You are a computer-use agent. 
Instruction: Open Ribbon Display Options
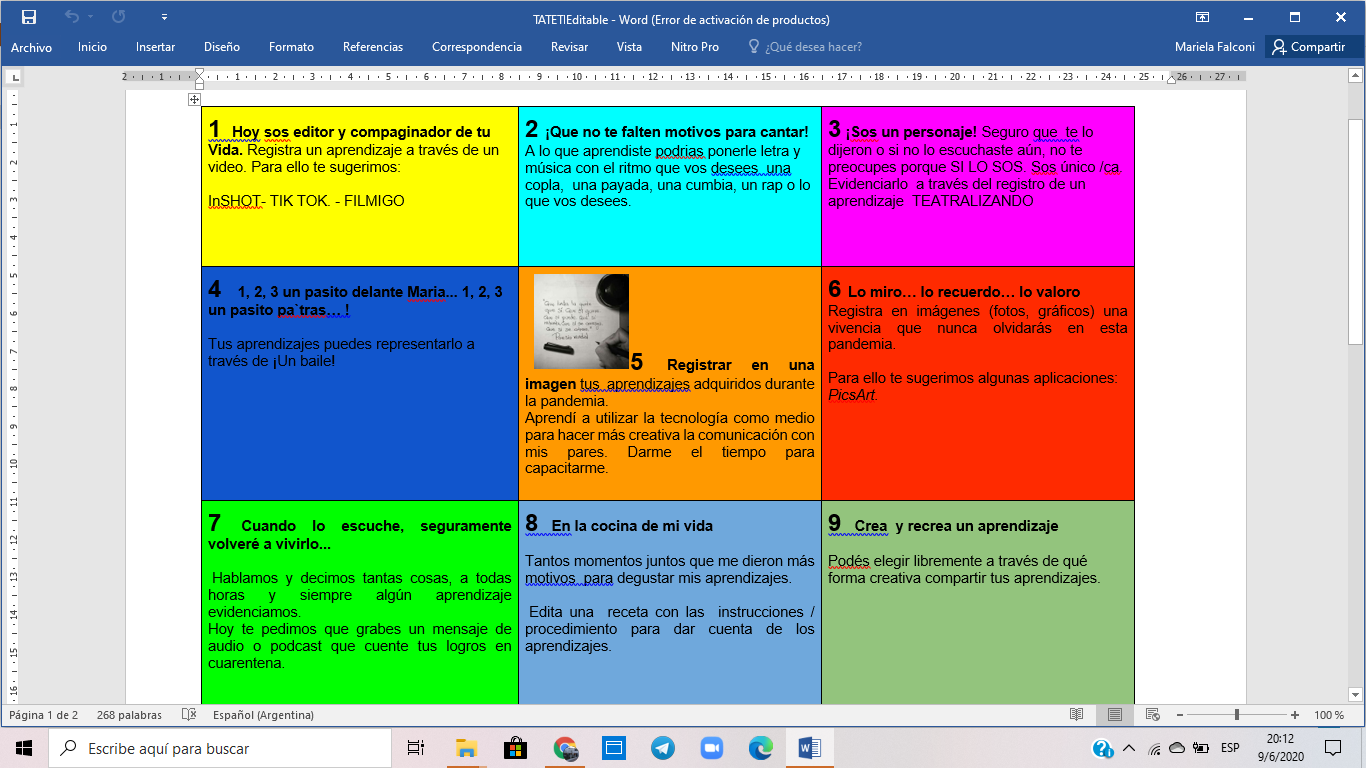point(1202,17)
